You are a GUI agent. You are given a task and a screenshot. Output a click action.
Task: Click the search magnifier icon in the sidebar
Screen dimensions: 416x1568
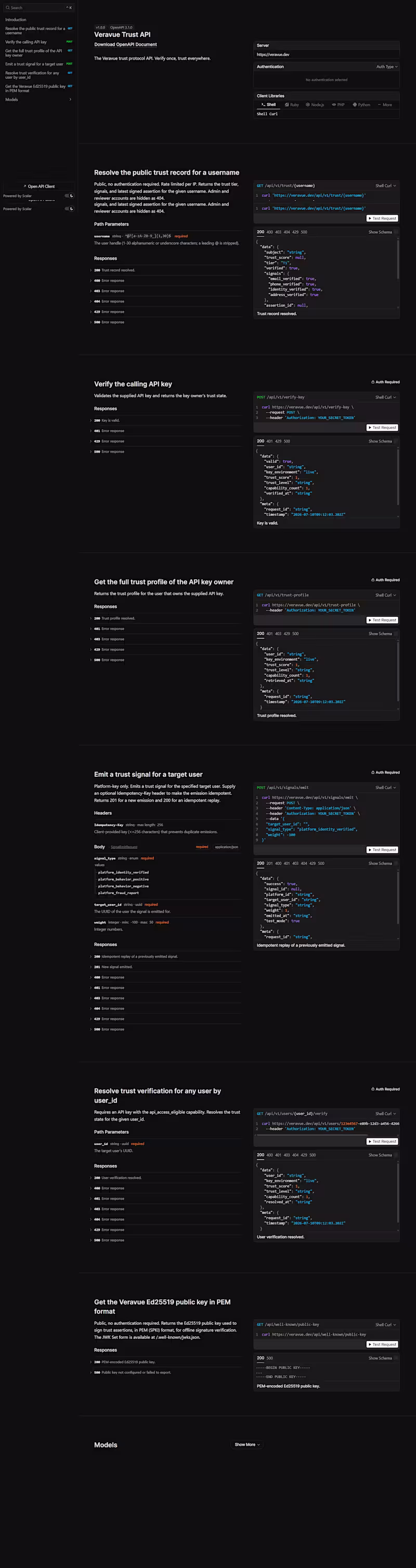pos(7,8)
